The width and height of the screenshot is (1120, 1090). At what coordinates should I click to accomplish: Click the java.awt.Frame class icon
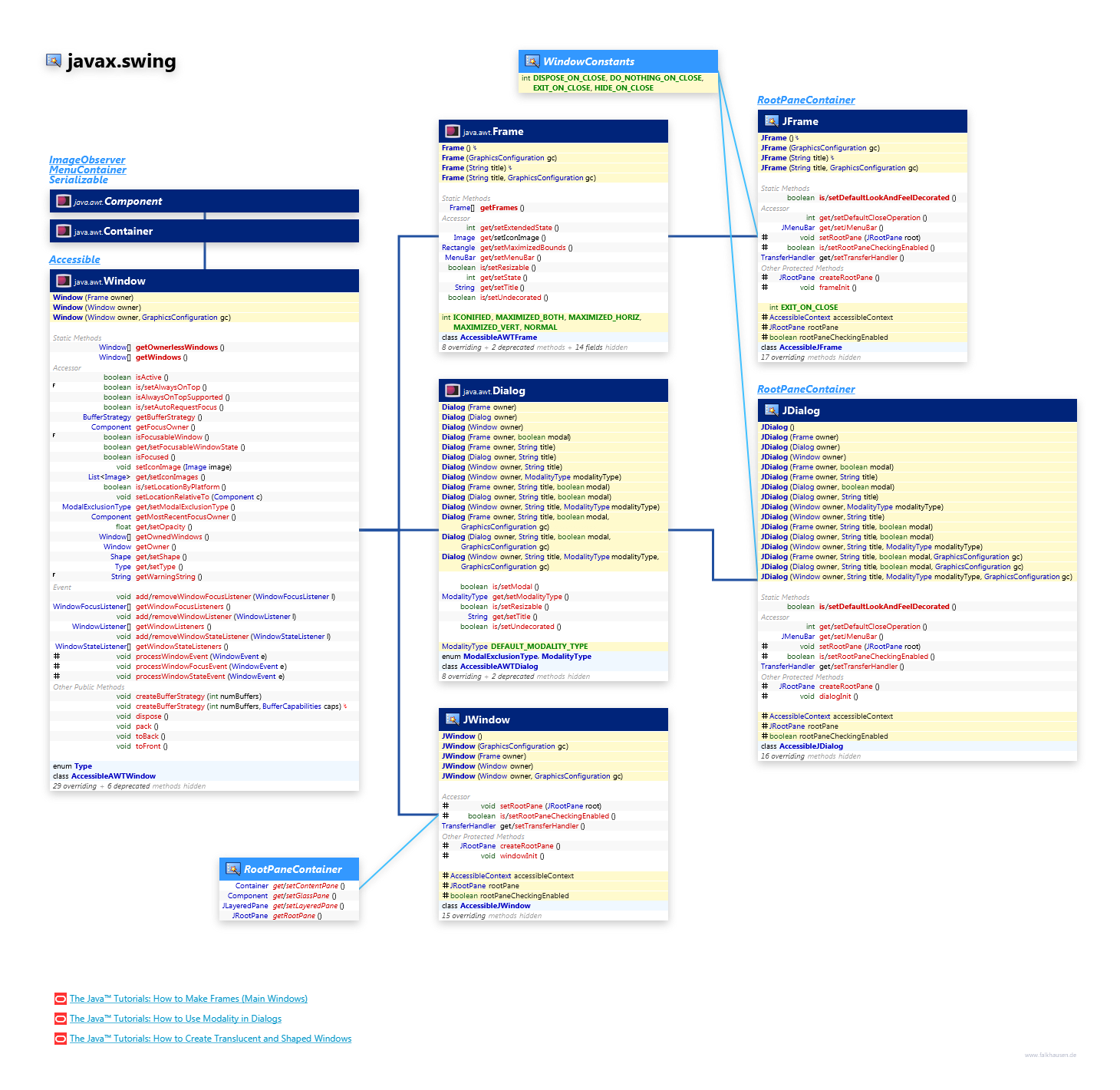453,131
